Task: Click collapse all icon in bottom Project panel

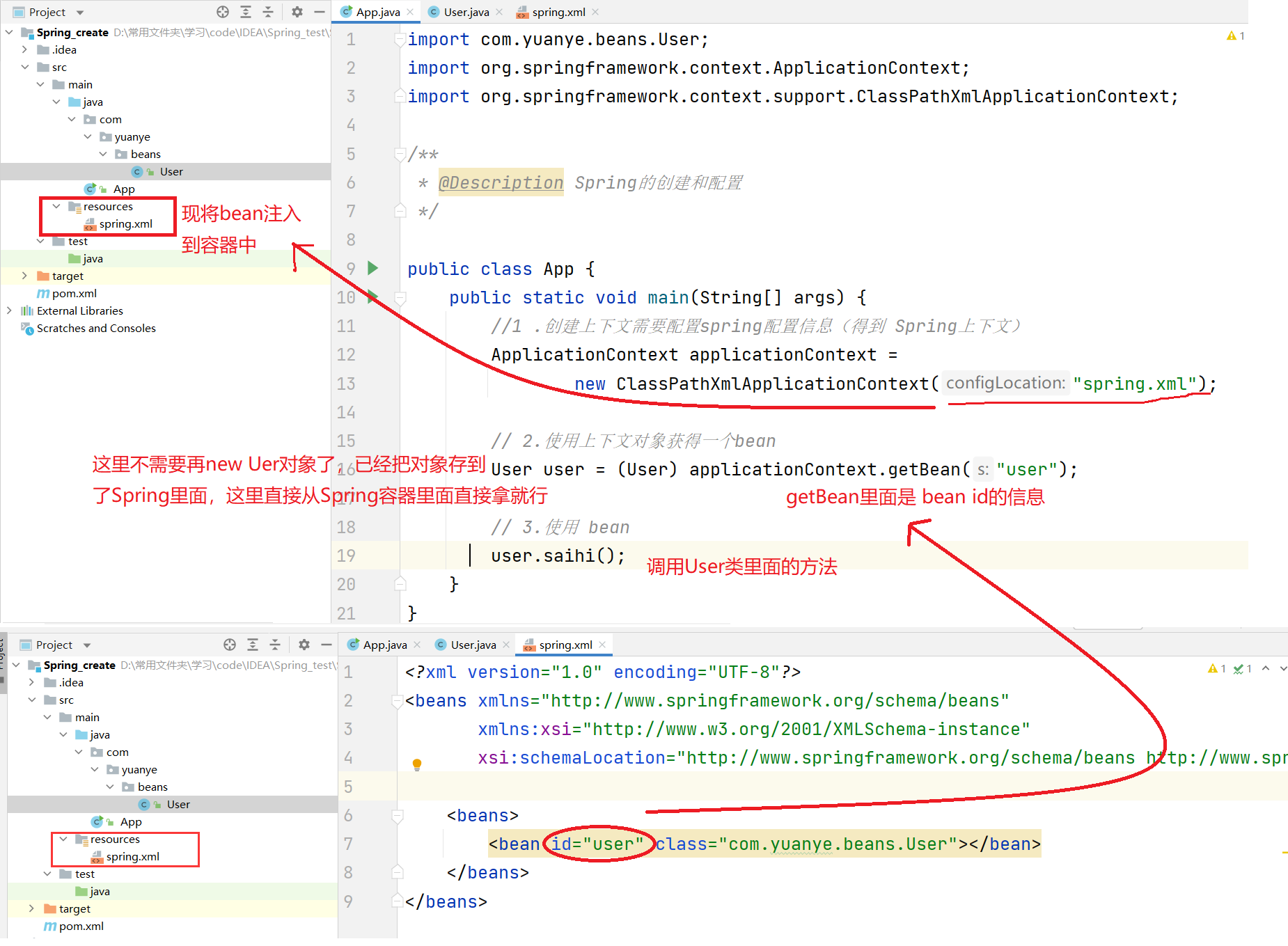Action: tap(275, 645)
